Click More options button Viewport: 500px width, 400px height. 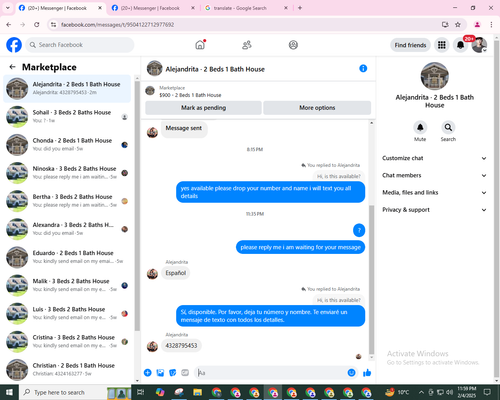click(x=317, y=108)
